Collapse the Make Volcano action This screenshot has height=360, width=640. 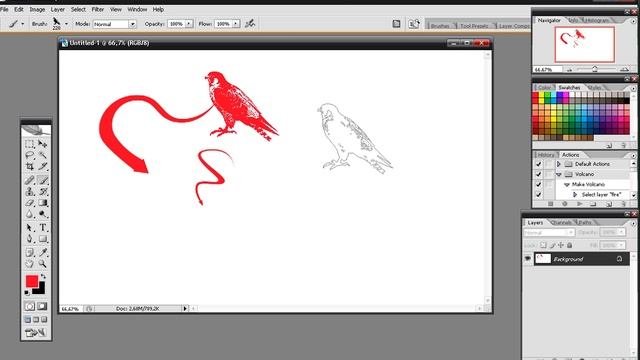coord(567,184)
